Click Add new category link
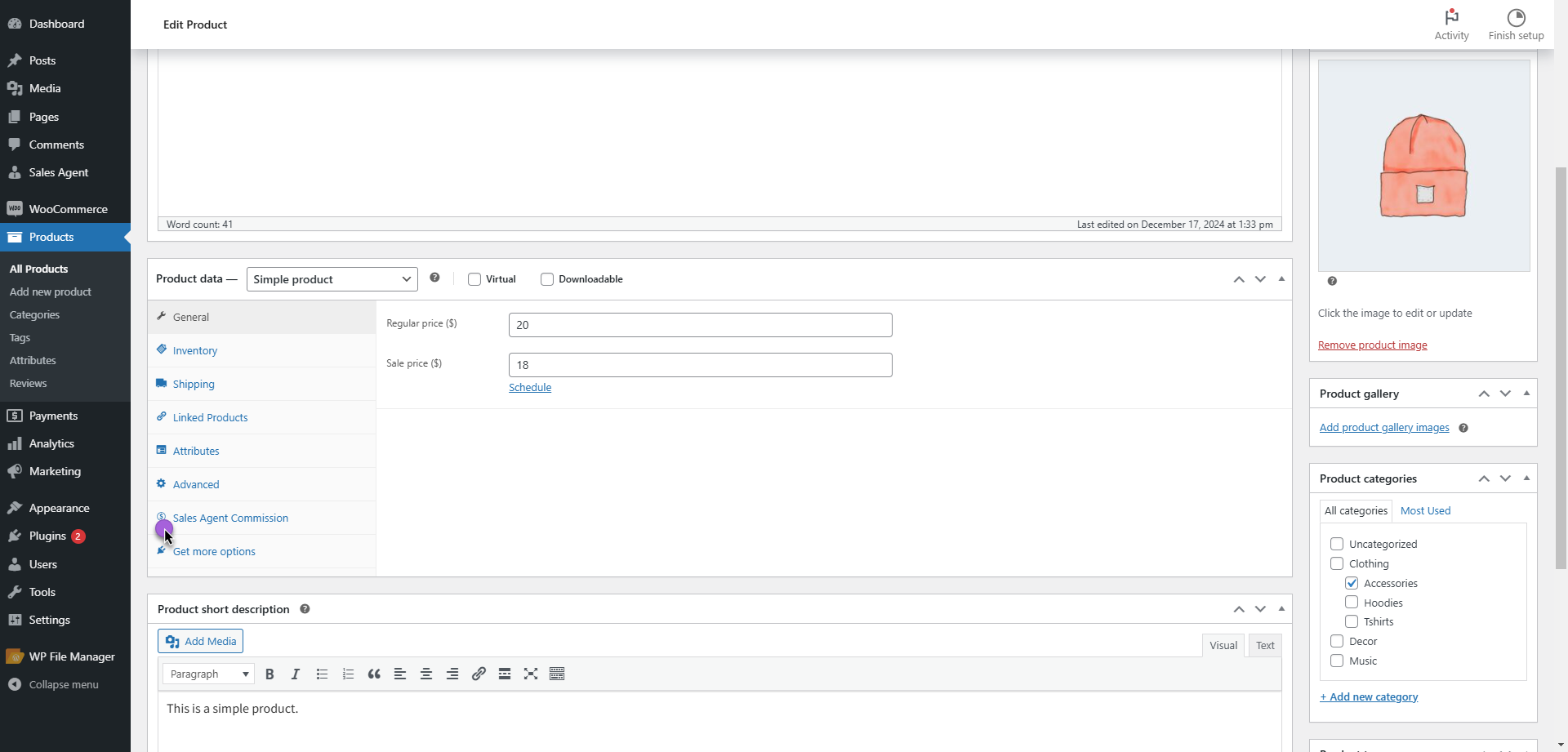This screenshot has width=1568, height=752. (x=1369, y=697)
